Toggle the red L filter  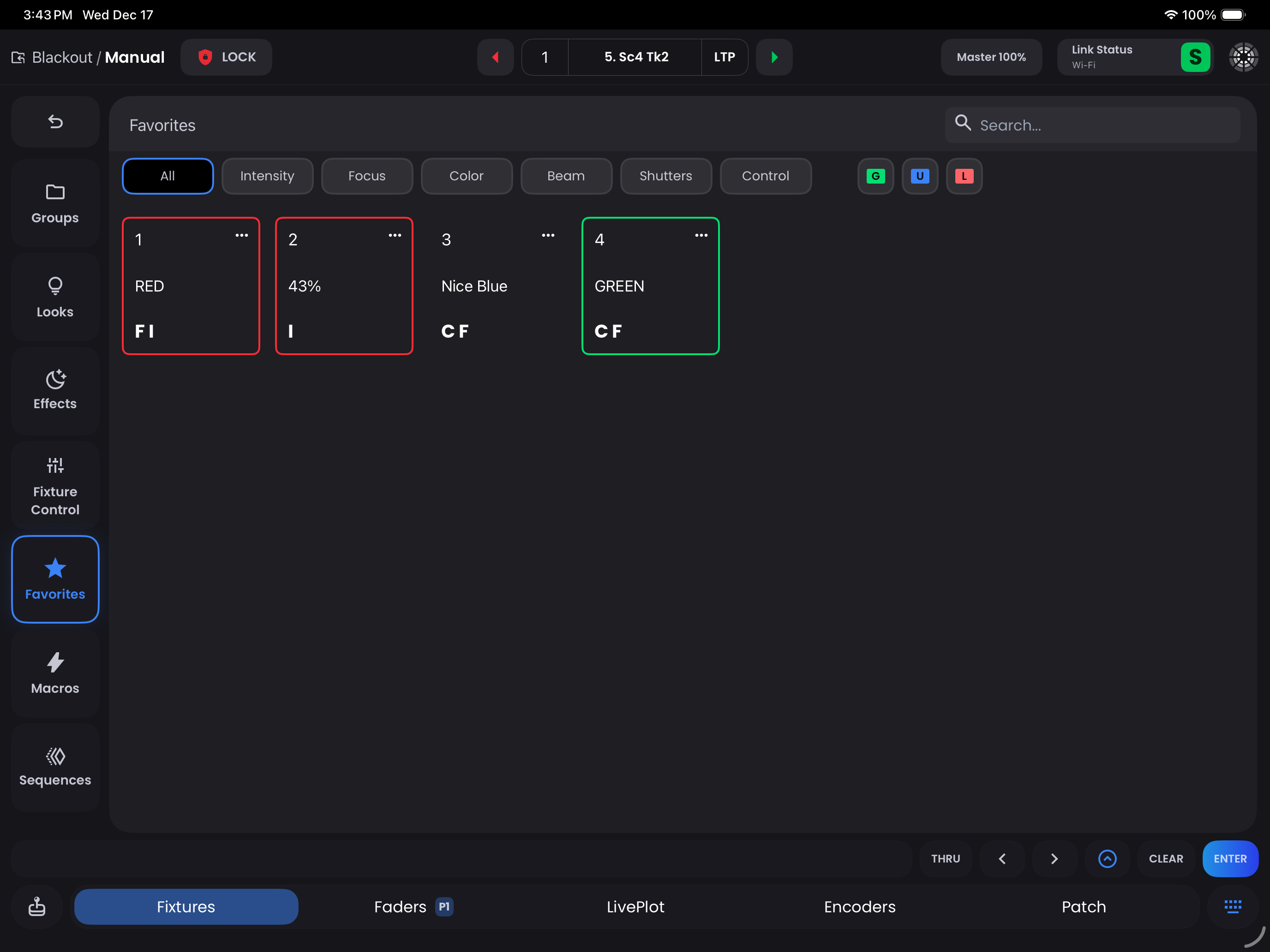pos(964,176)
